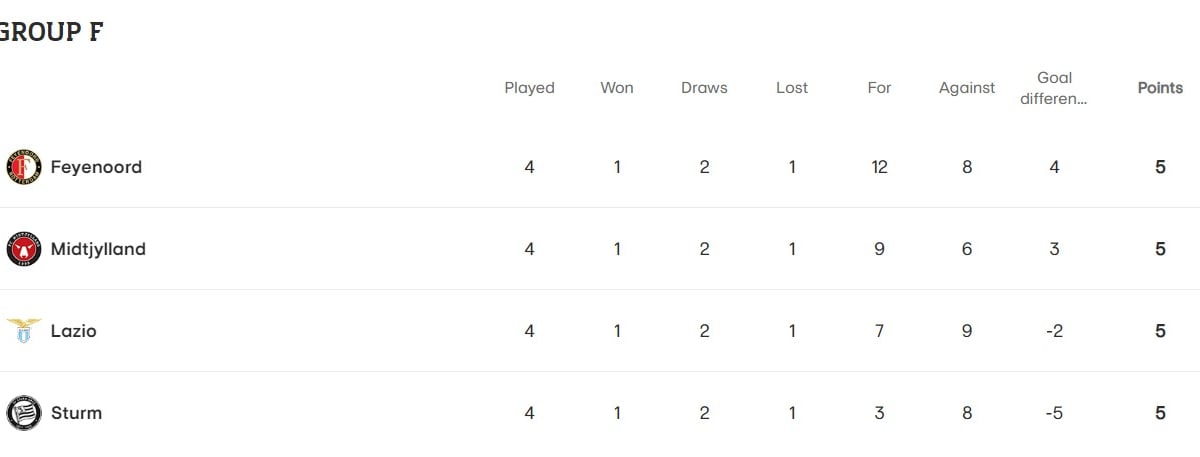Click the Feyenoord club crest icon

23,167
